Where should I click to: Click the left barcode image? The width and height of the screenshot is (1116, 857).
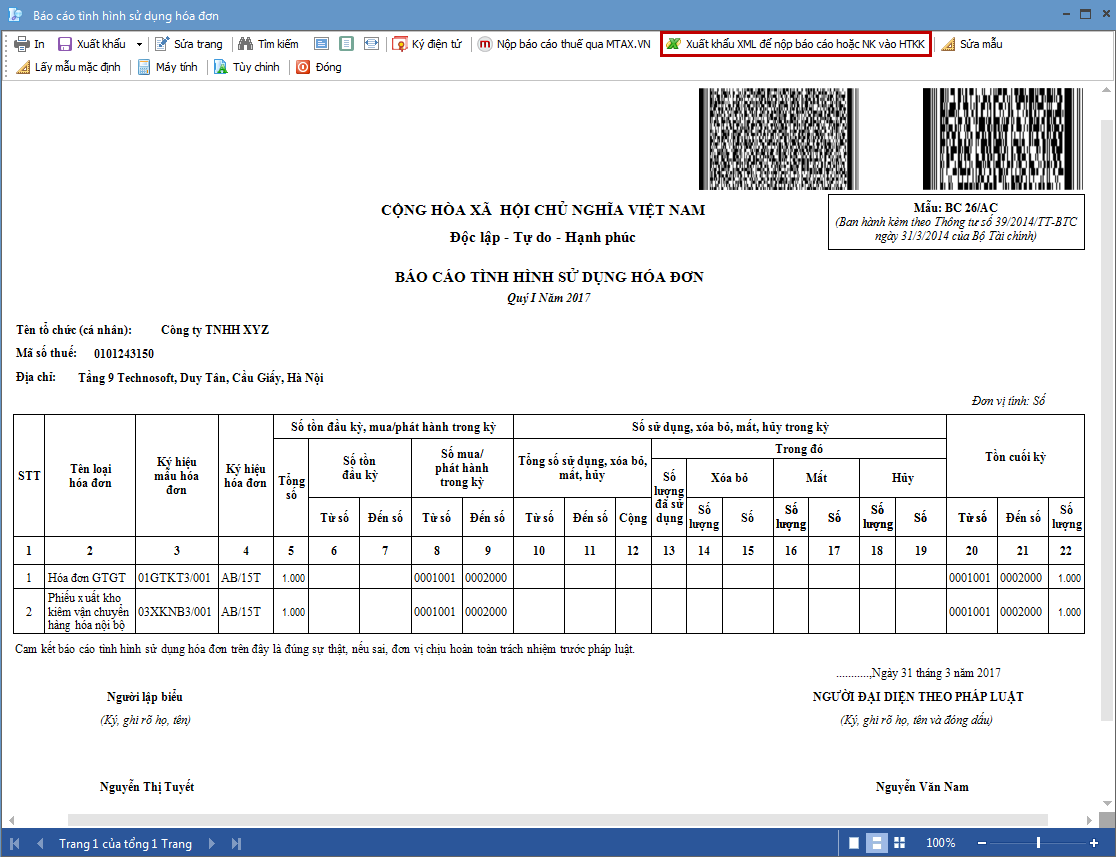779,139
